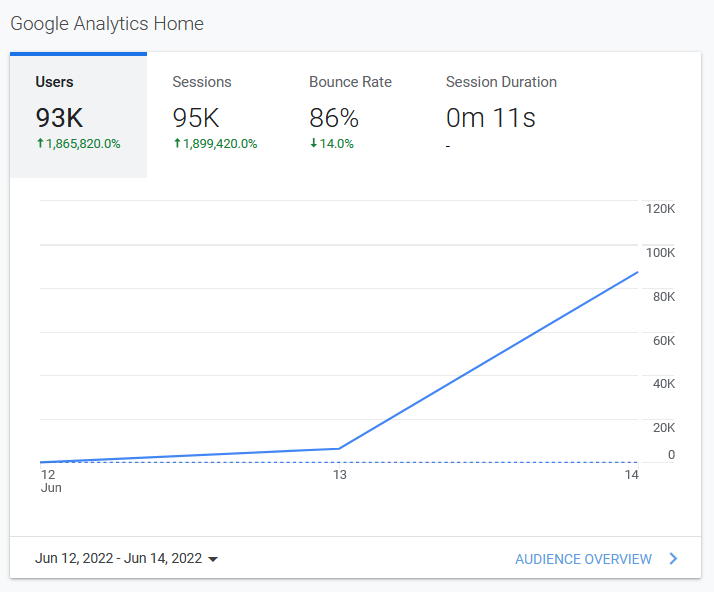Open the AUDIENCE OVERVIEW link
This screenshot has width=714, height=592.
pyautogui.click(x=583, y=559)
